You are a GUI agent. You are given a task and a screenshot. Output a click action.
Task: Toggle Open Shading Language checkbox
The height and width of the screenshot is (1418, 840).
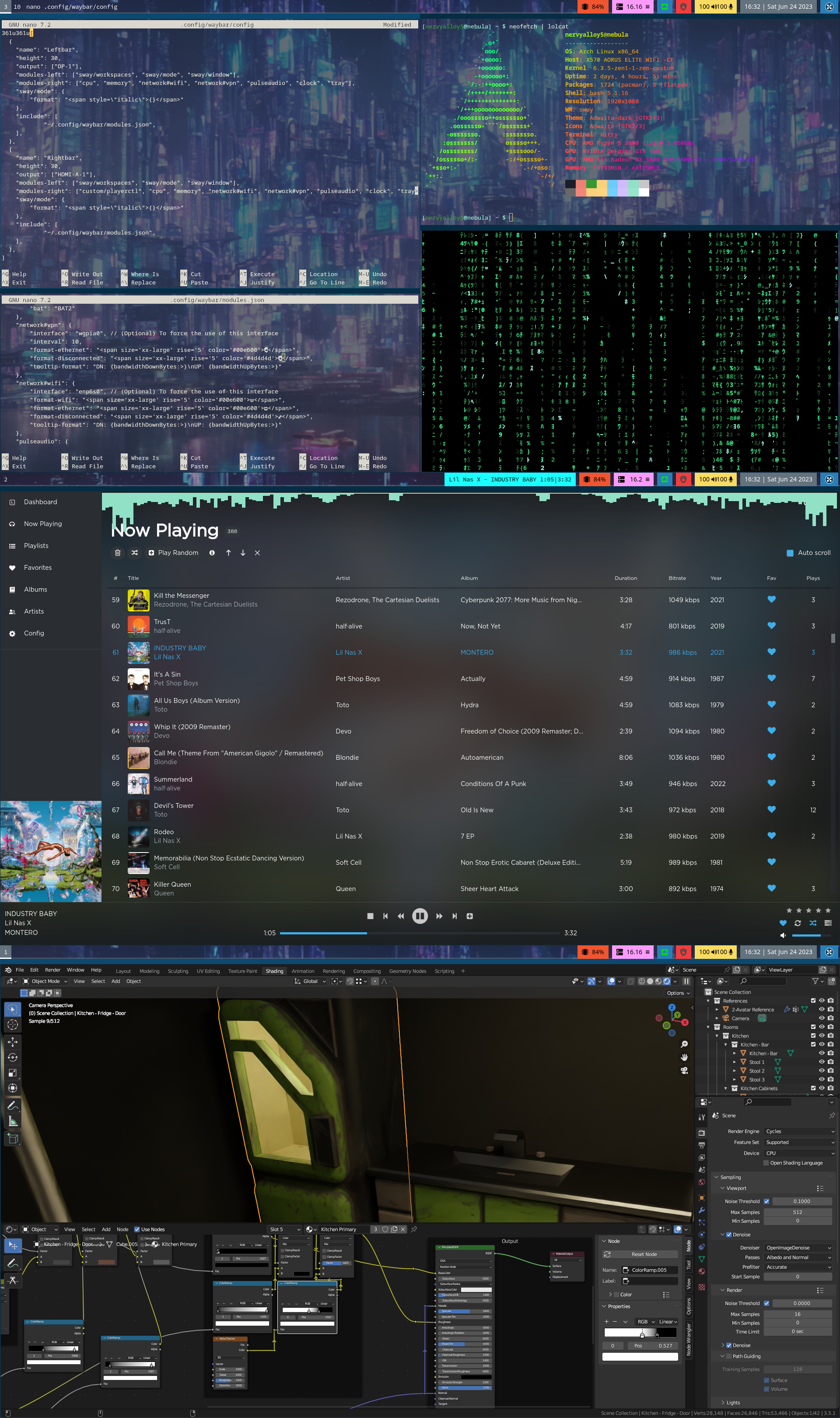point(766,1163)
